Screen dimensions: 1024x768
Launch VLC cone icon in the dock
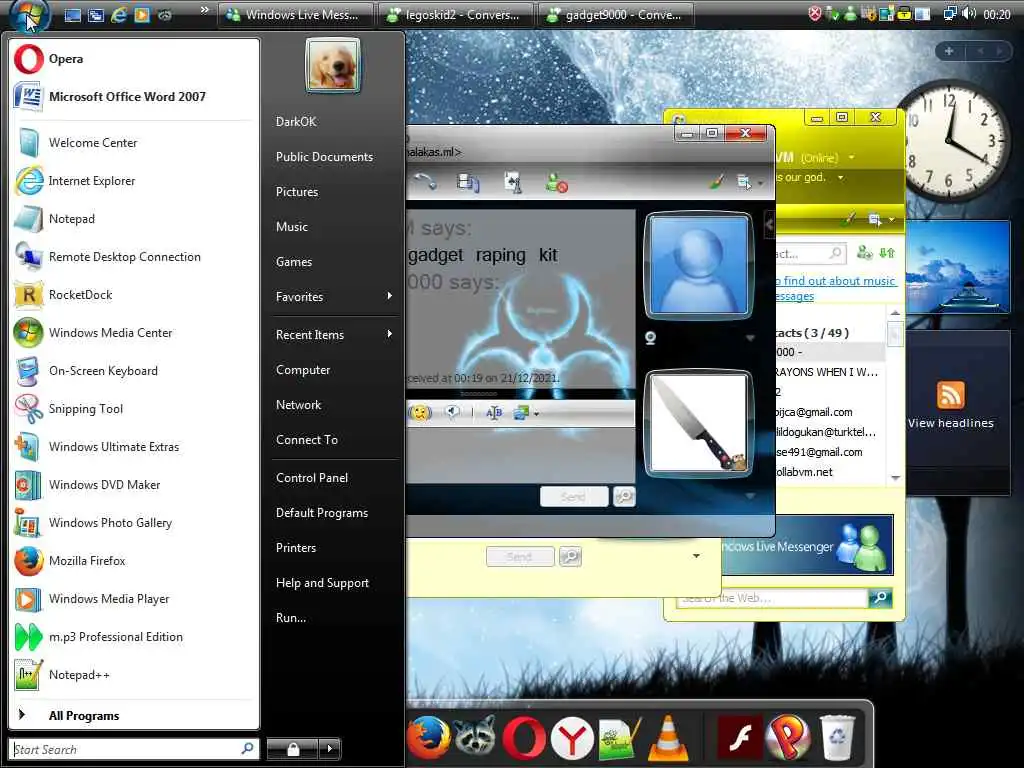(x=667, y=739)
